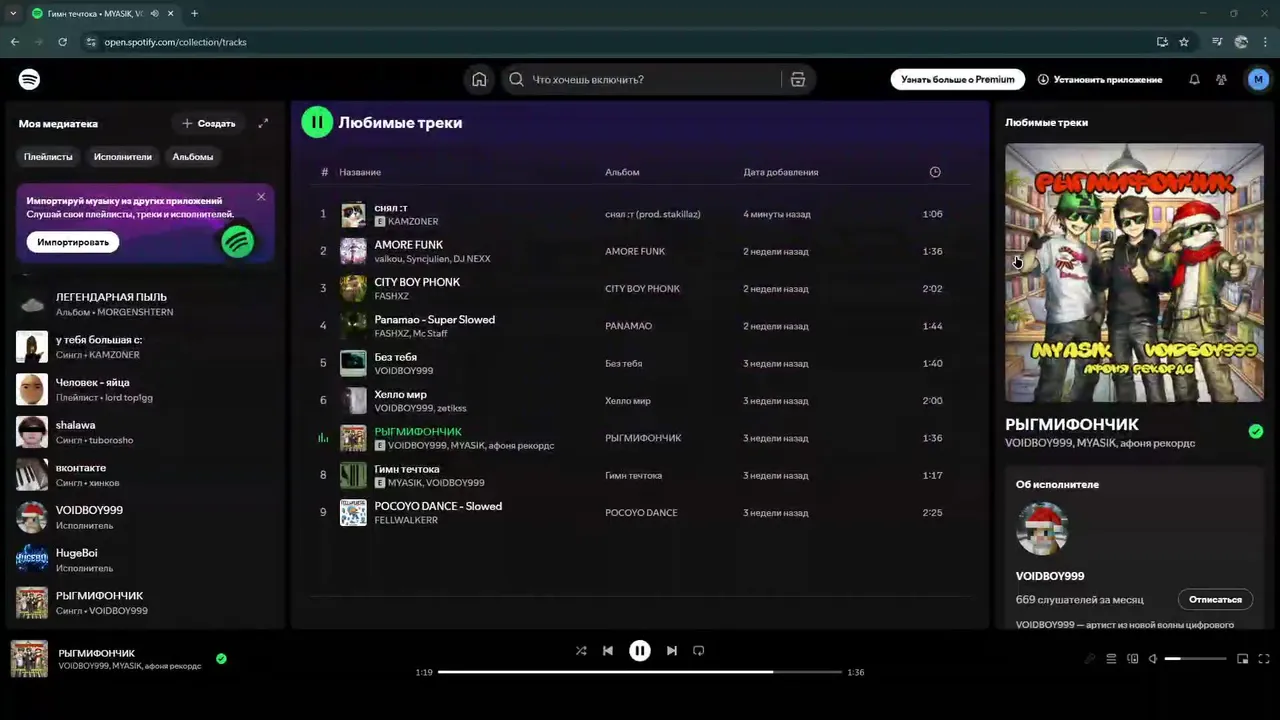Show lyrics microphone icon

coord(1090,658)
